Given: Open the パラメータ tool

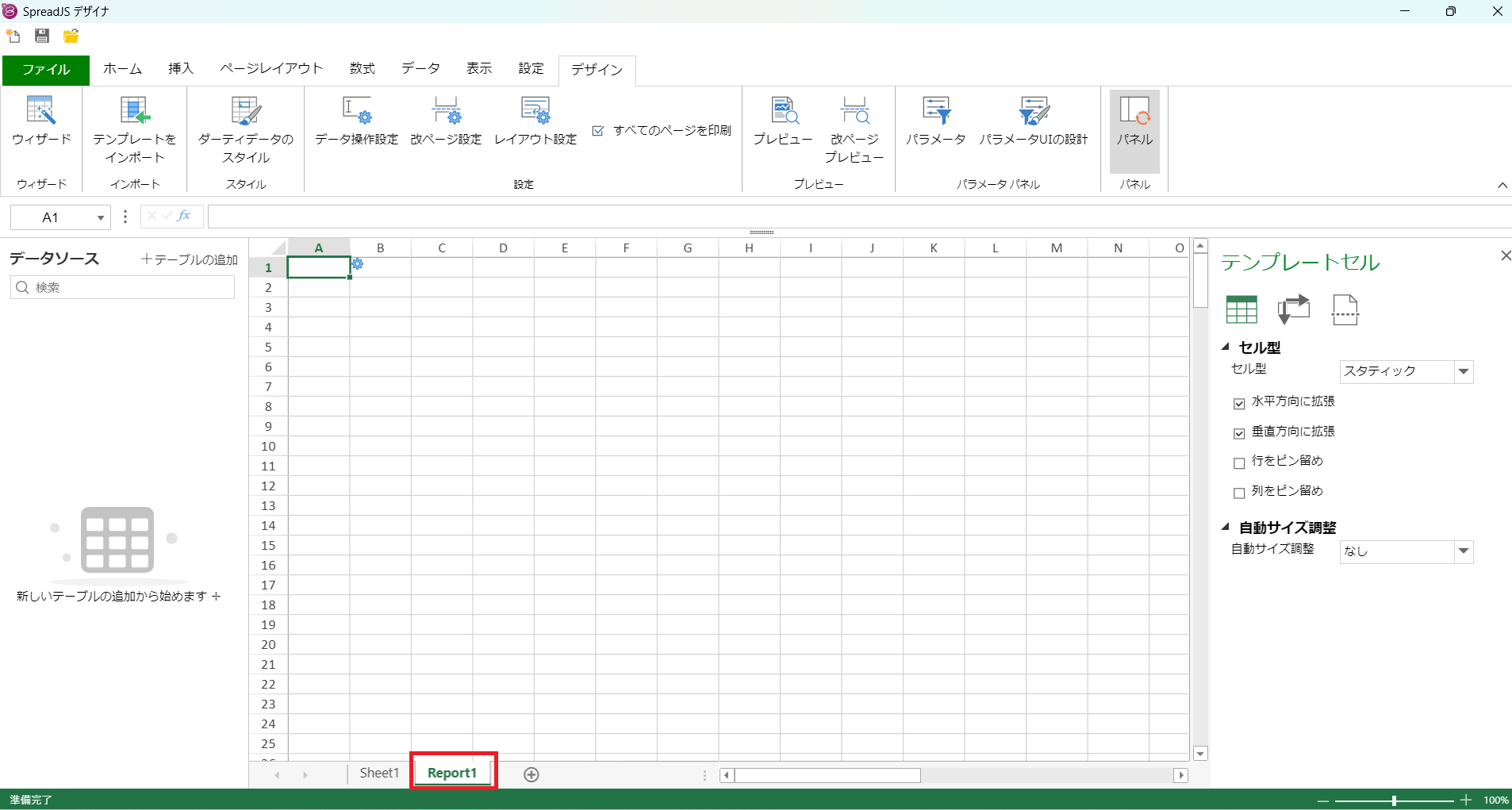Looking at the screenshot, I should [936, 121].
